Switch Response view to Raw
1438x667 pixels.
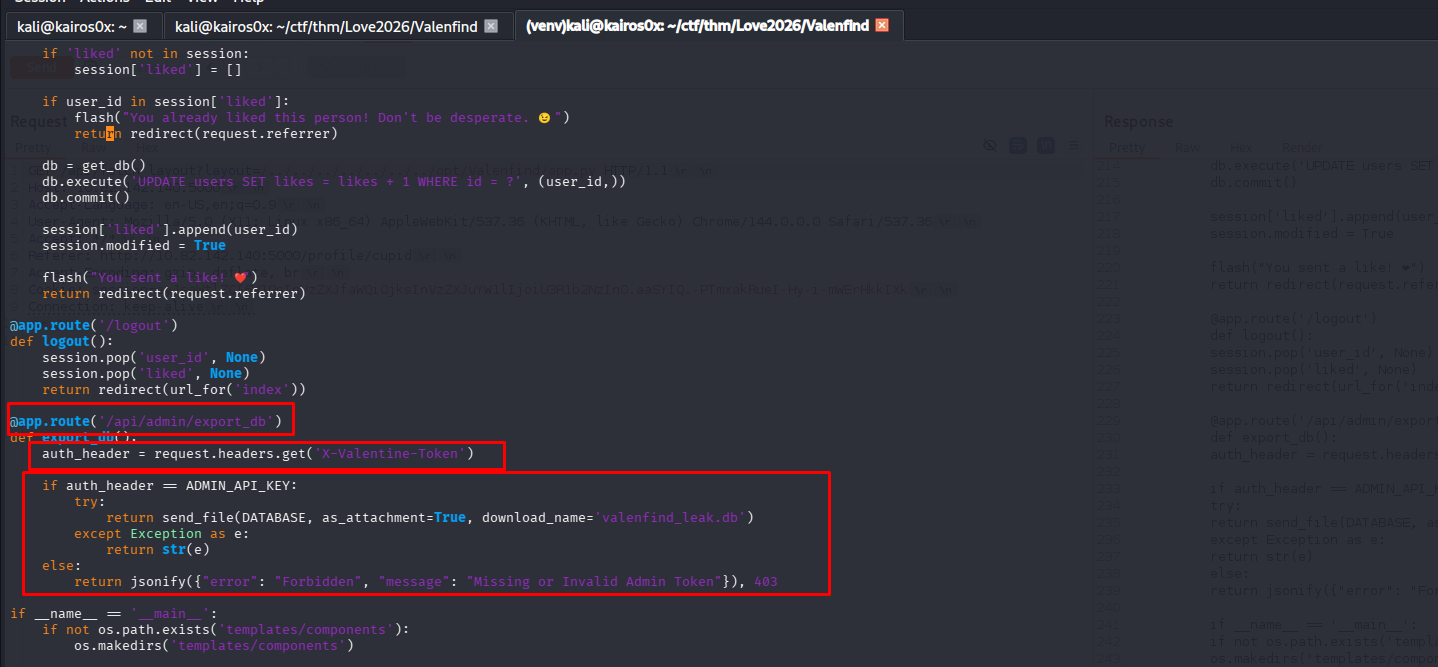click(x=1188, y=148)
